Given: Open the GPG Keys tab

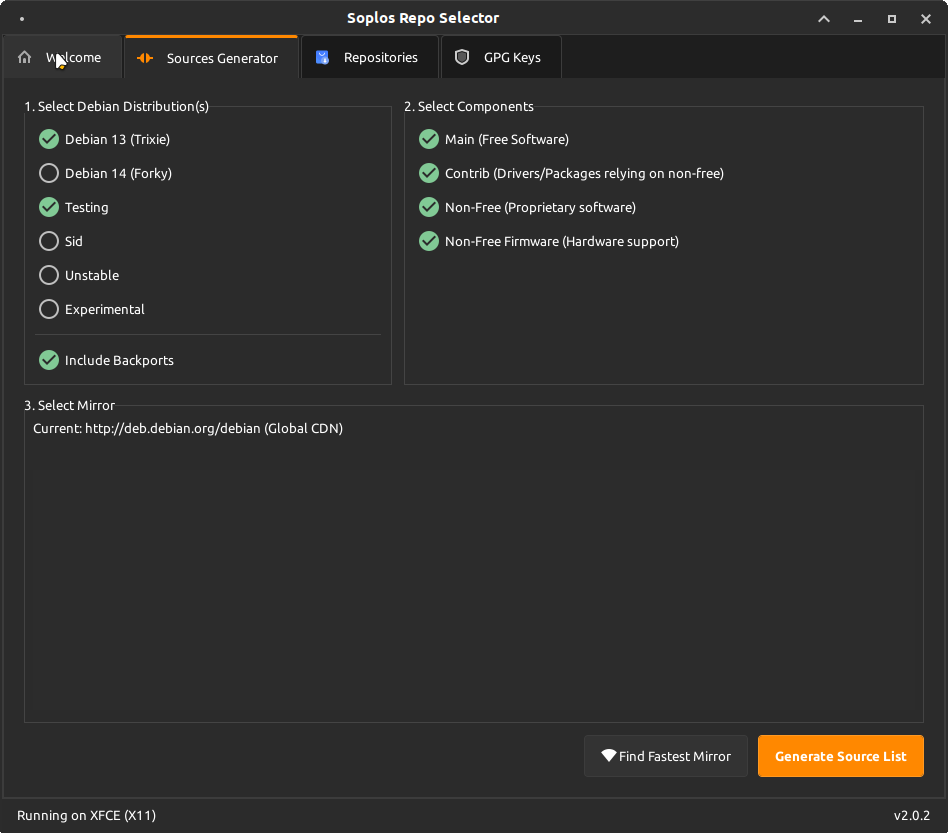Looking at the screenshot, I should [501, 57].
